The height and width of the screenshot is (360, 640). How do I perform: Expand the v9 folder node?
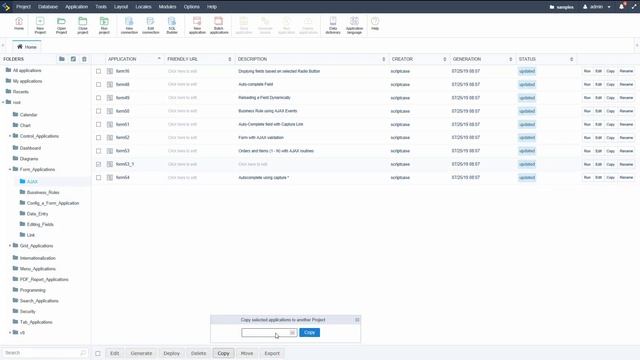tap(10, 332)
